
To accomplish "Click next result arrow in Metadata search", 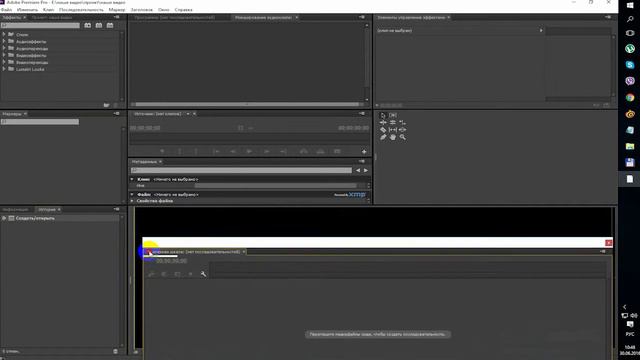I will [366, 170].
